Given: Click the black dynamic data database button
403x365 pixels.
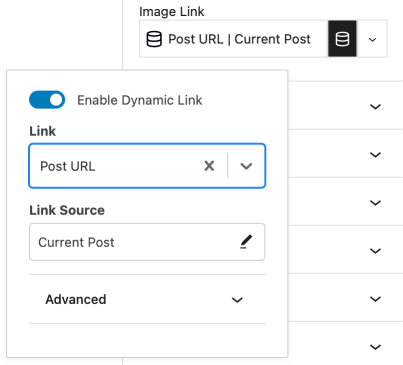Looking at the screenshot, I should [342, 39].
